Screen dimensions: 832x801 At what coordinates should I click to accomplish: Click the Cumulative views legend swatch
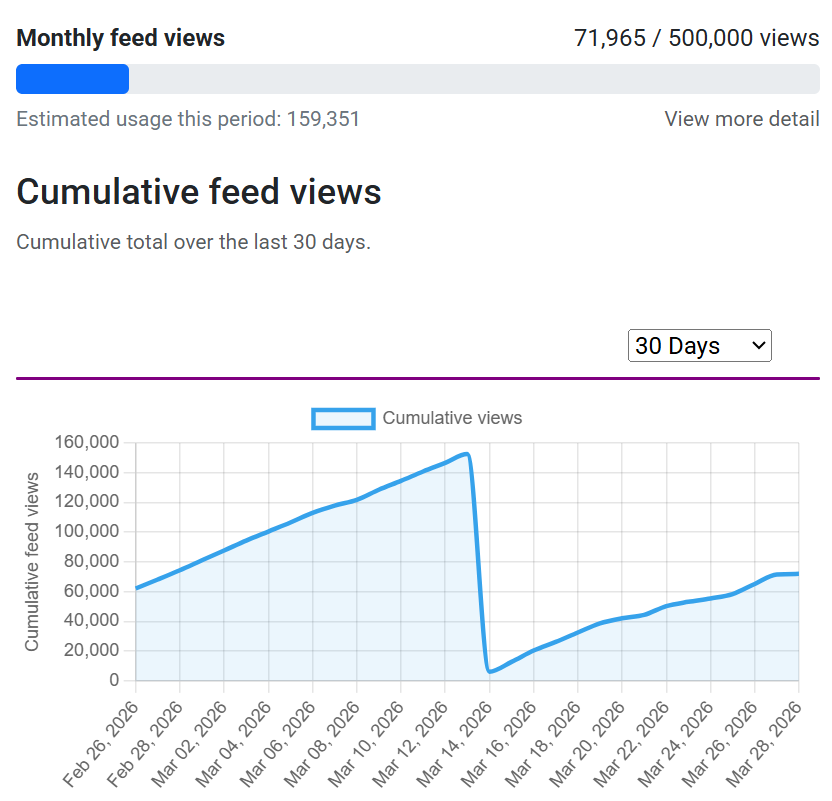pyautogui.click(x=343, y=418)
